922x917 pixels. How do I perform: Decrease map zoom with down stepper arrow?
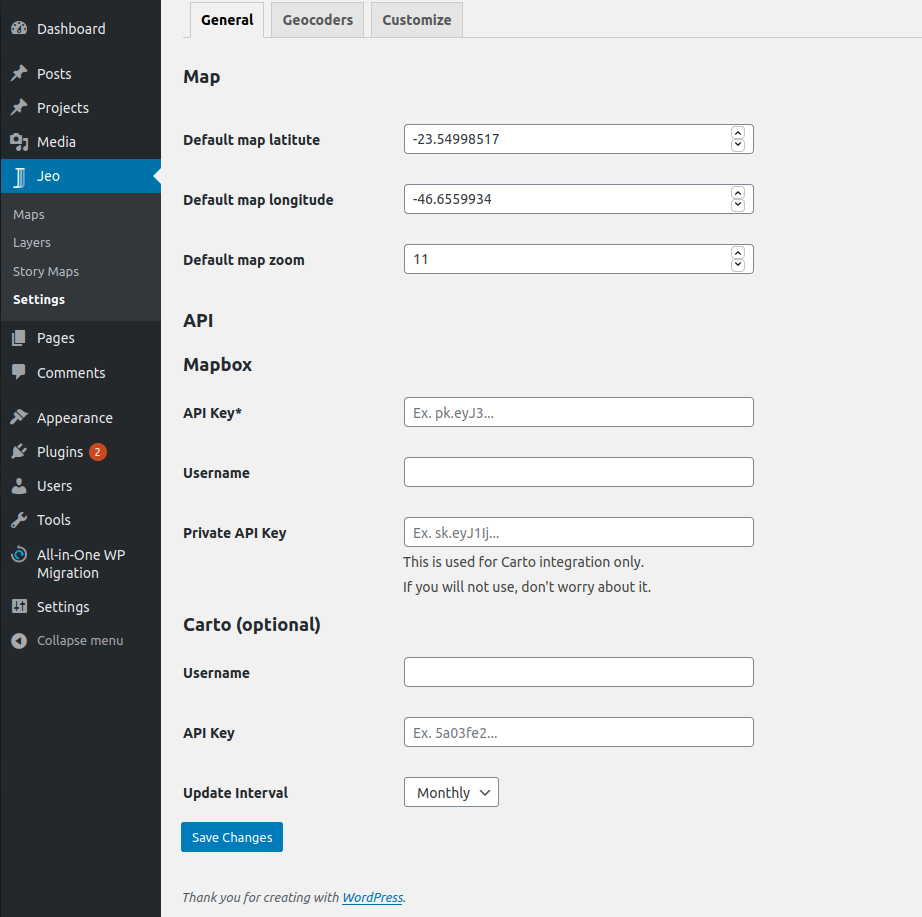pos(737,265)
